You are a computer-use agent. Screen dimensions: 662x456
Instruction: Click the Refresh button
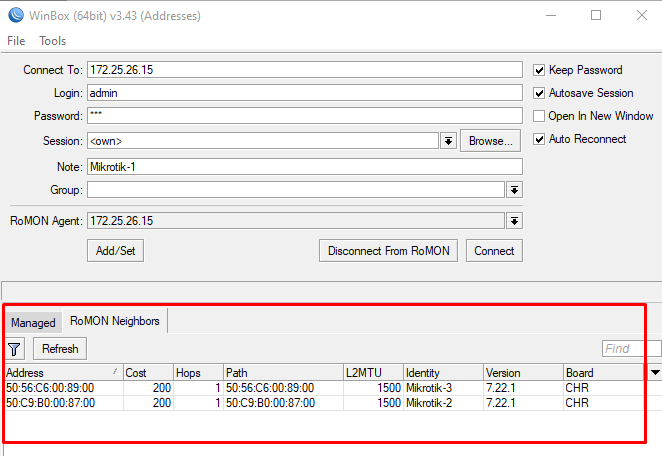(61, 349)
